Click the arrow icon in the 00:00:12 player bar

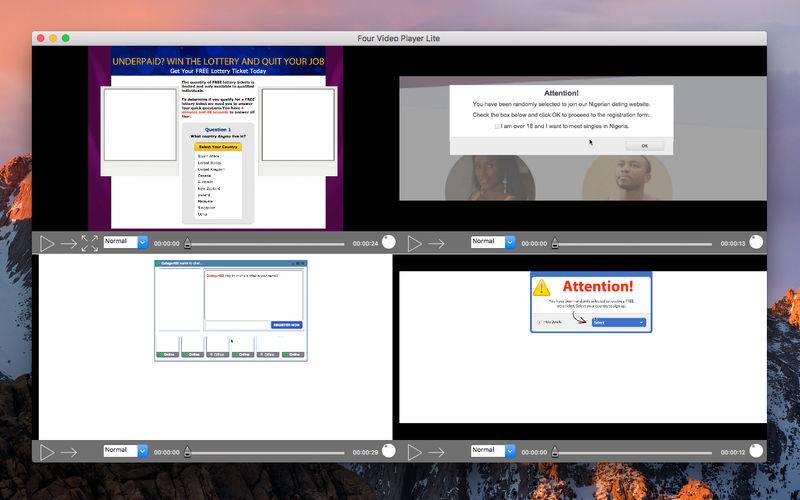[436, 452]
